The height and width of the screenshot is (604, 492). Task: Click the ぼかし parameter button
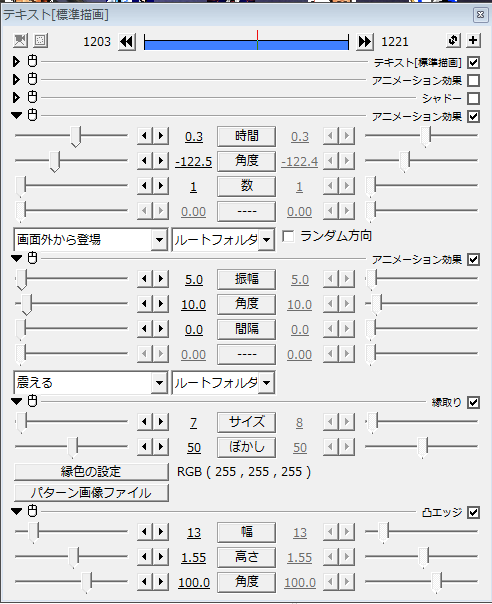click(x=246, y=447)
